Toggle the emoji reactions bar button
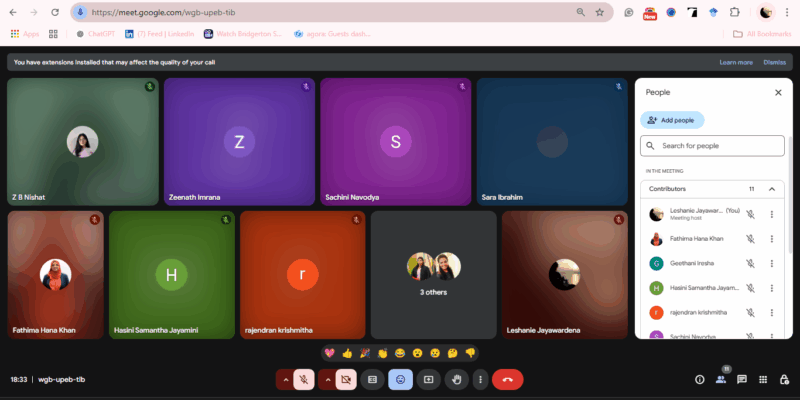Image resolution: width=800 pixels, height=400 pixels. (x=400, y=379)
